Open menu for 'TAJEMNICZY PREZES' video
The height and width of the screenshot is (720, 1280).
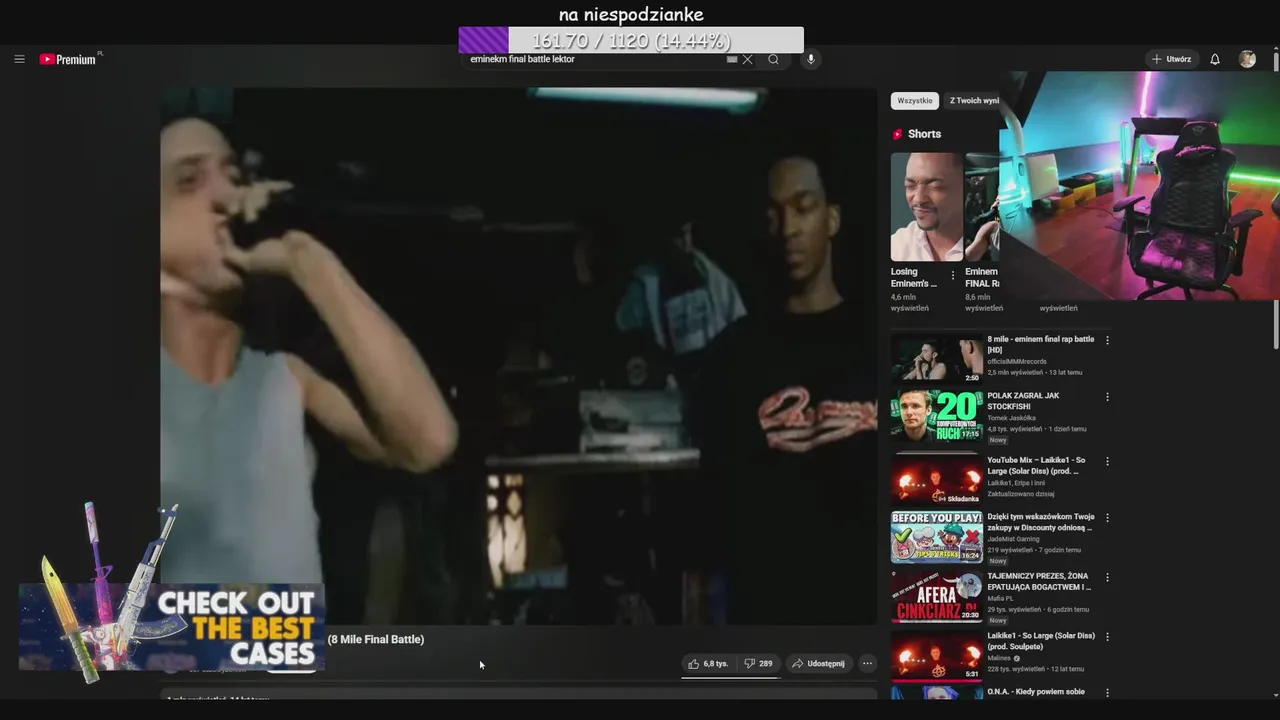point(1107,577)
